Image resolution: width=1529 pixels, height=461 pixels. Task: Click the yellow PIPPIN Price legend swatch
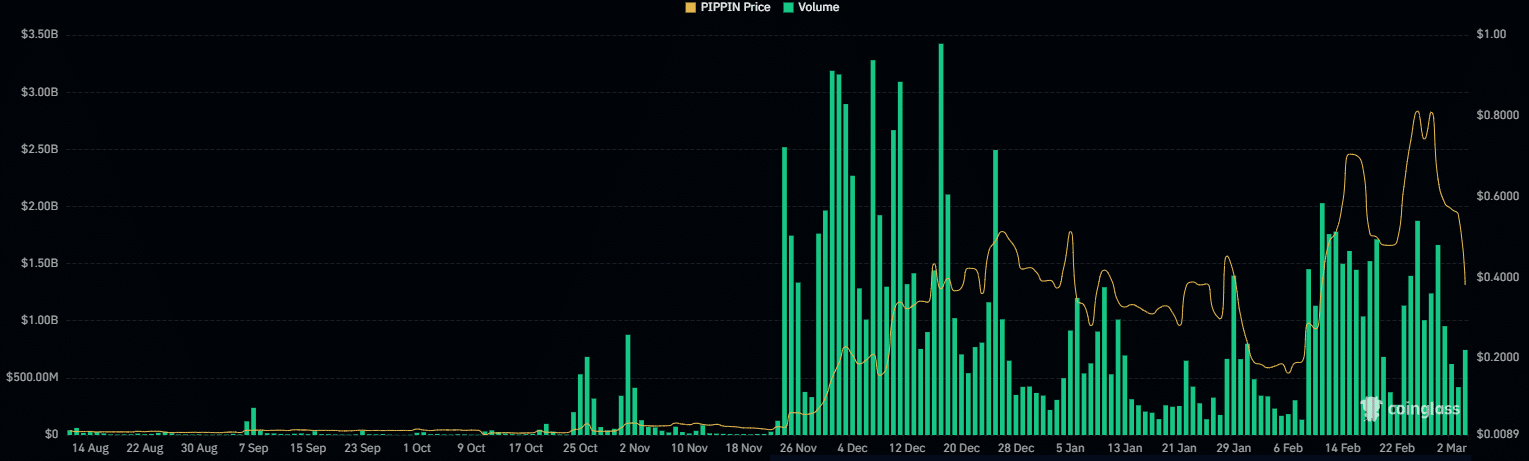[690, 7]
